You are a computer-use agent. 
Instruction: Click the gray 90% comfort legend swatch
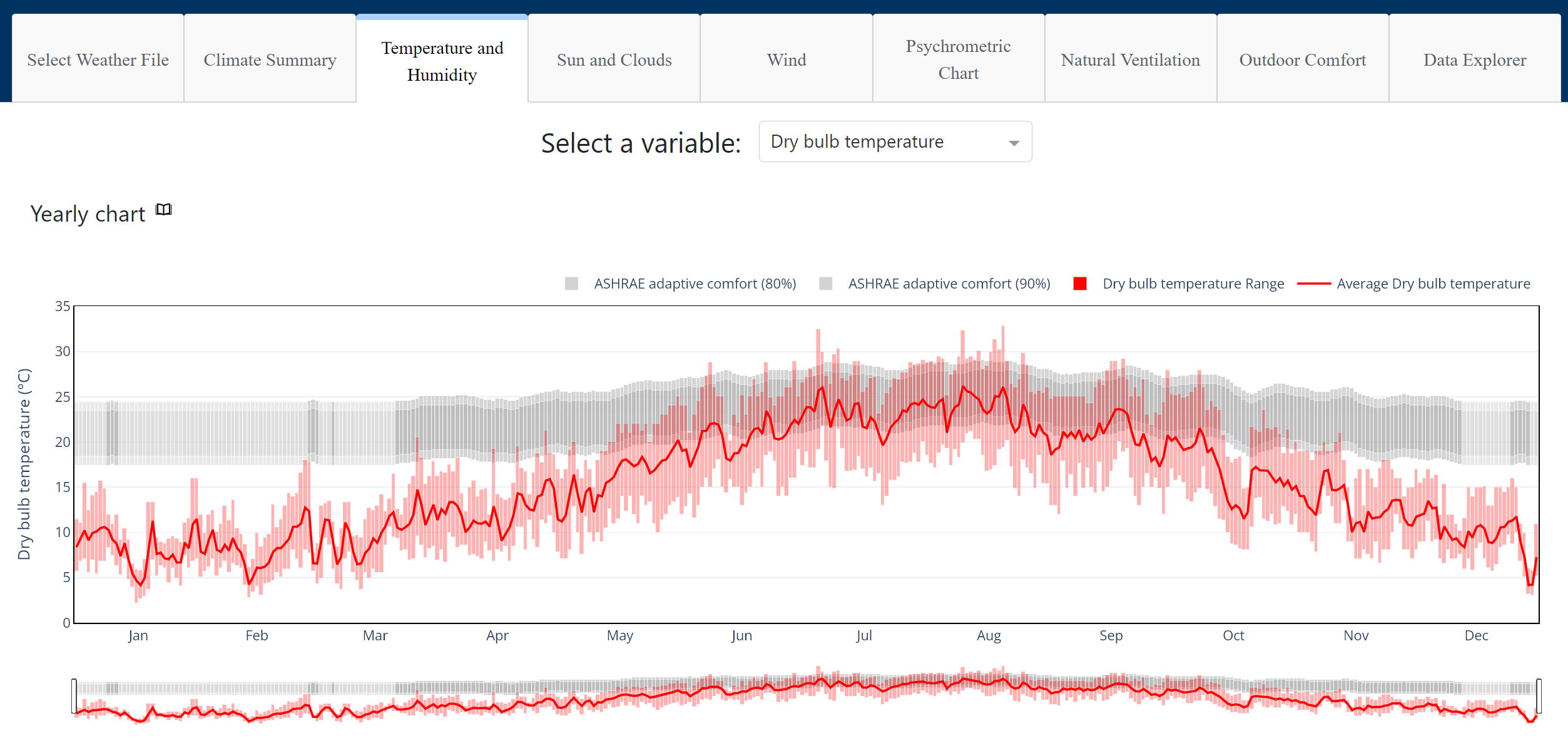(x=826, y=284)
